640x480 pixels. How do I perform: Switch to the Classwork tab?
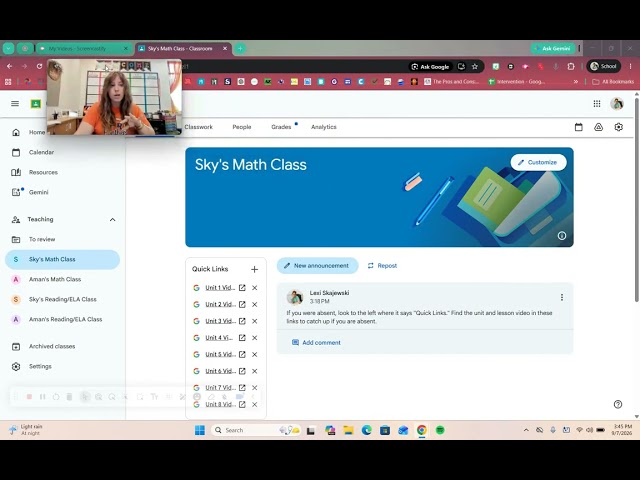click(198, 127)
